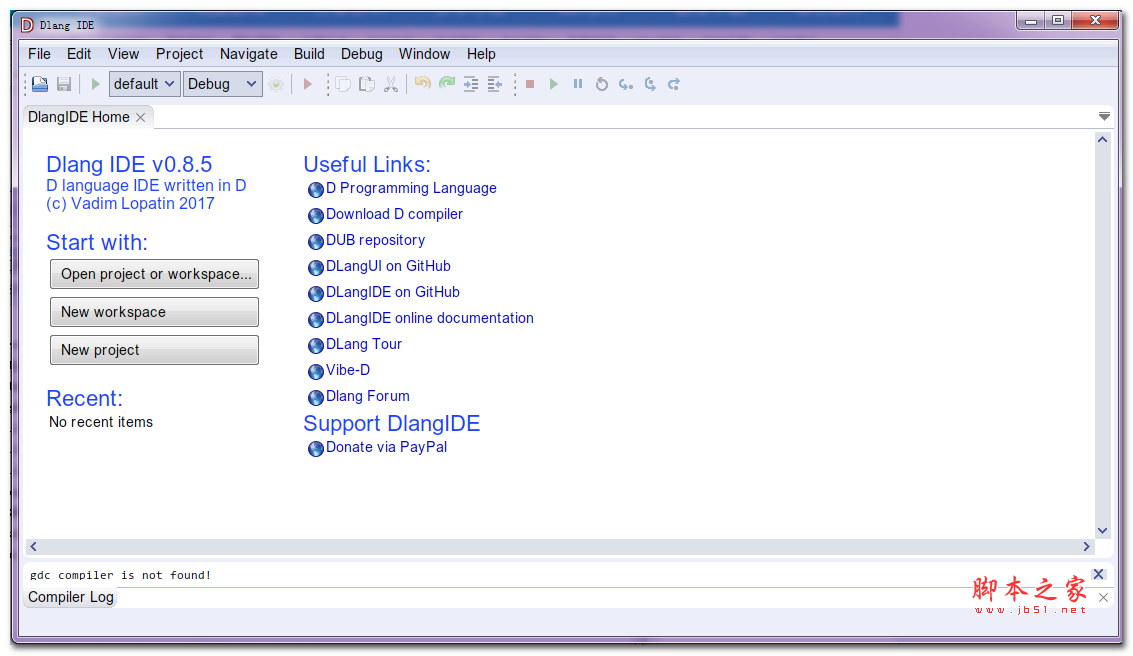Image resolution: width=1133 pixels, height=656 pixels.
Task: Click the indent lines toolbar icon
Action: 471,84
